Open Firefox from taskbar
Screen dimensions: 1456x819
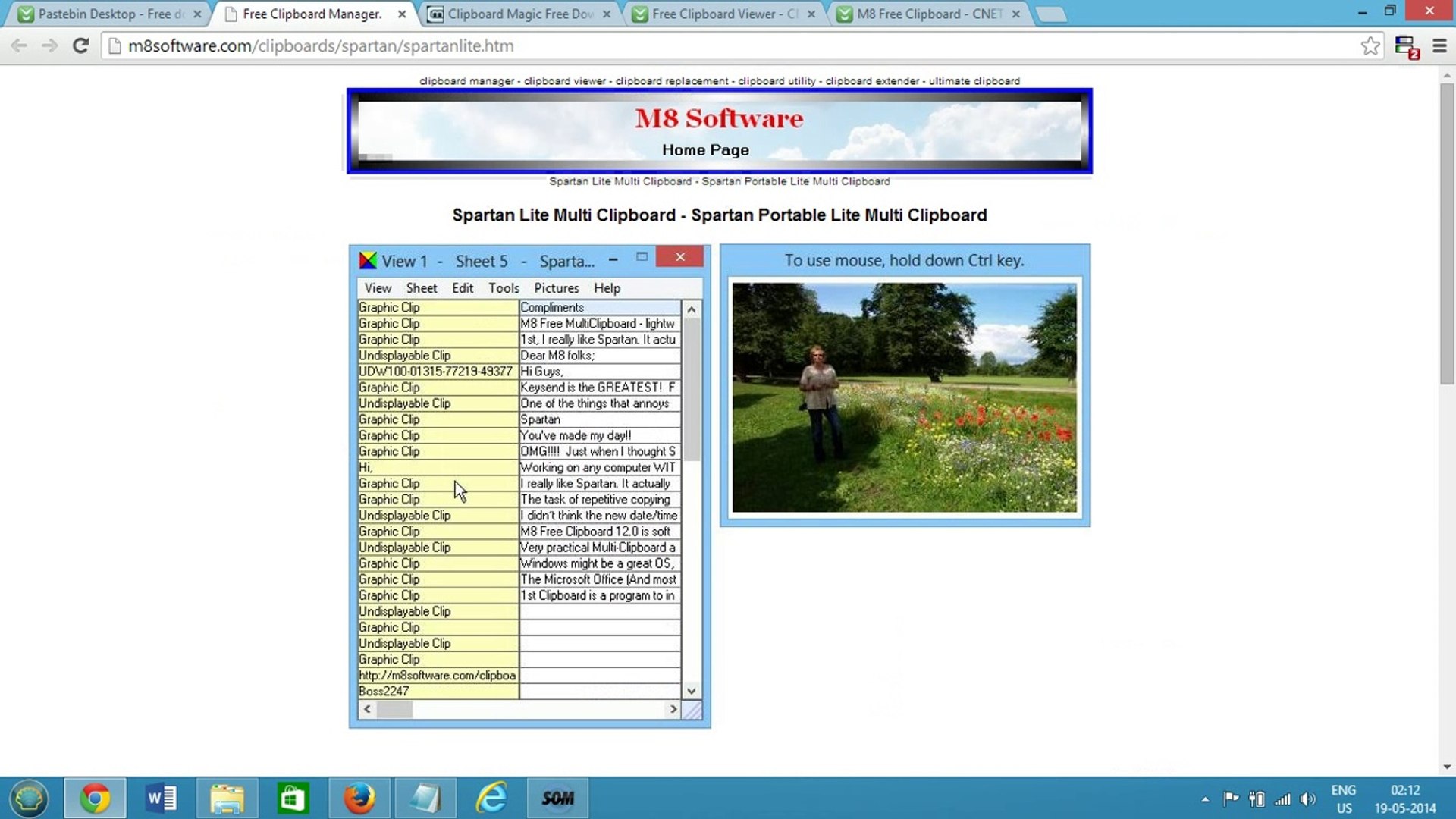[x=359, y=798]
